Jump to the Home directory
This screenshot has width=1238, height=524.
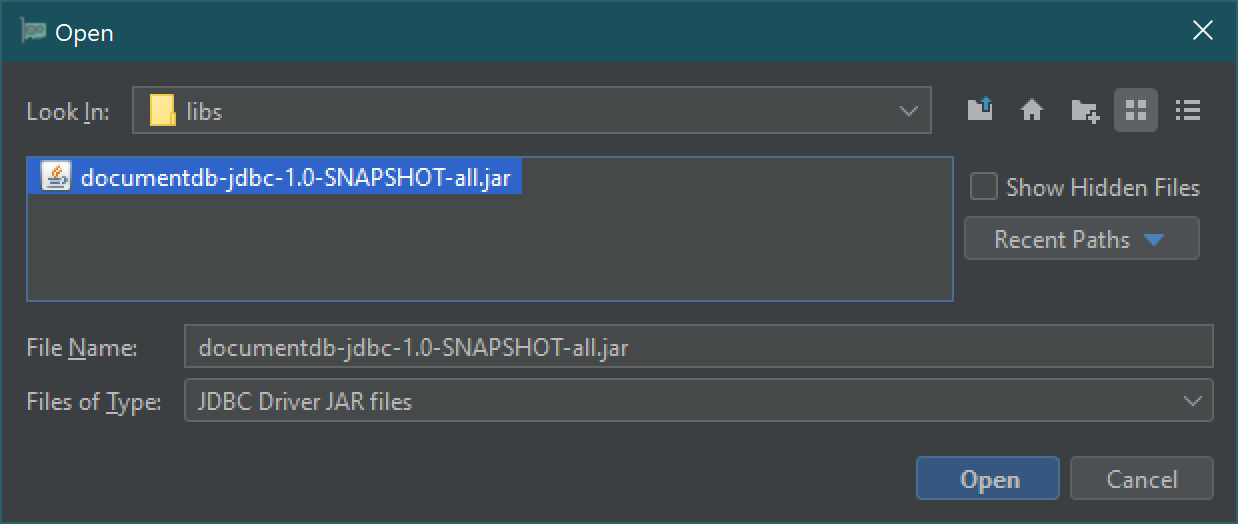coord(1032,110)
